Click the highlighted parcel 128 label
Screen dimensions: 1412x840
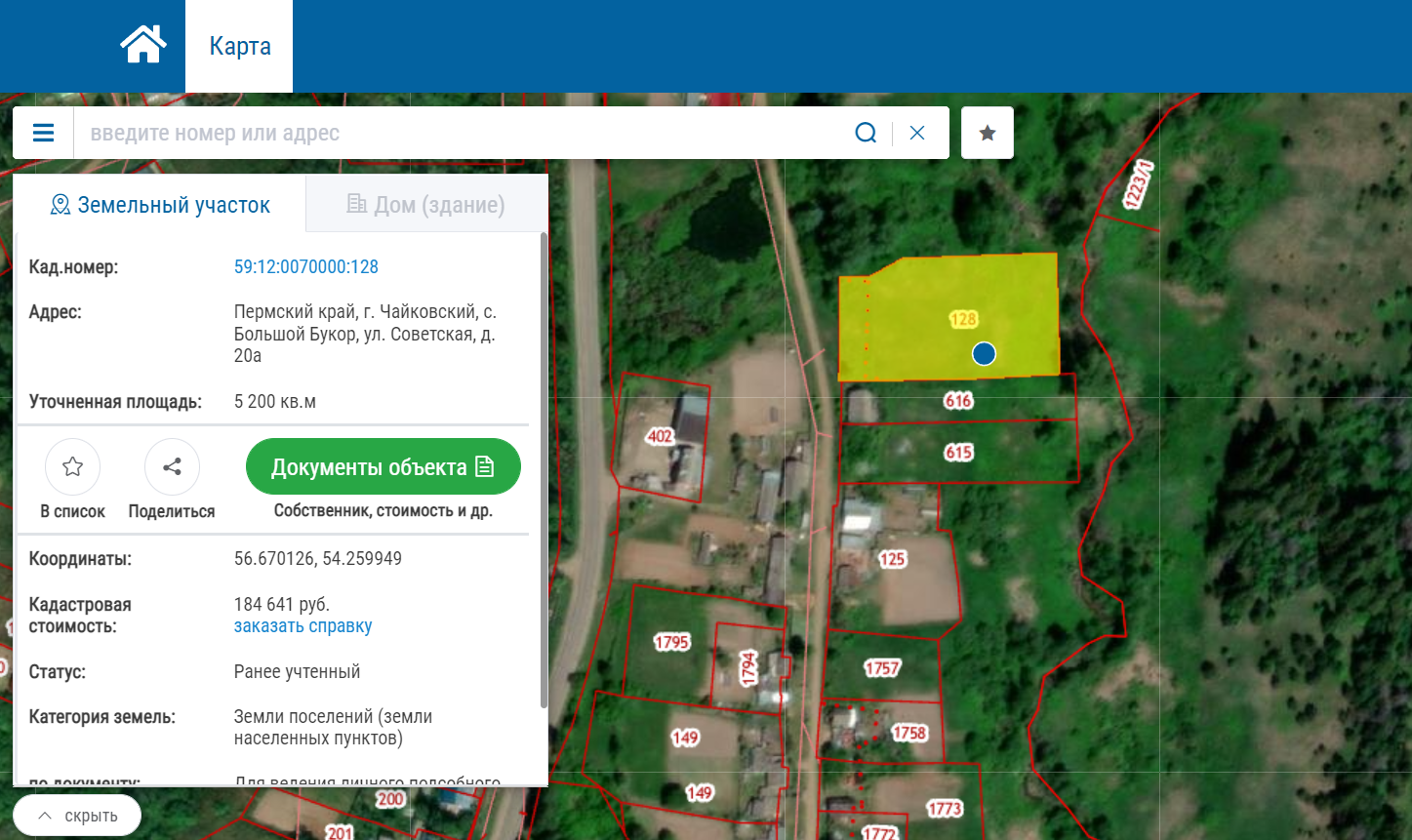[963, 319]
